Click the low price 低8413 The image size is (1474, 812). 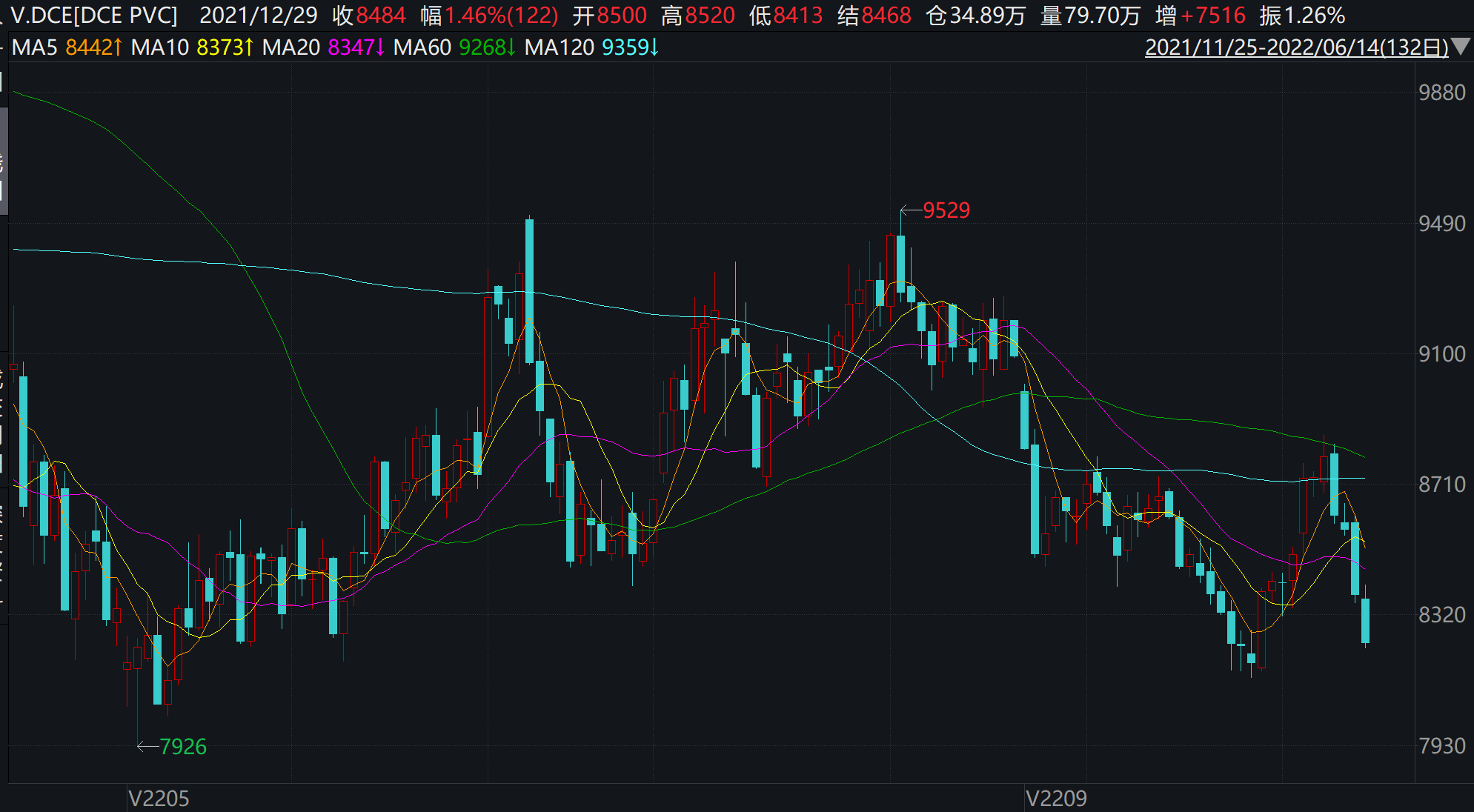(786, 15)
